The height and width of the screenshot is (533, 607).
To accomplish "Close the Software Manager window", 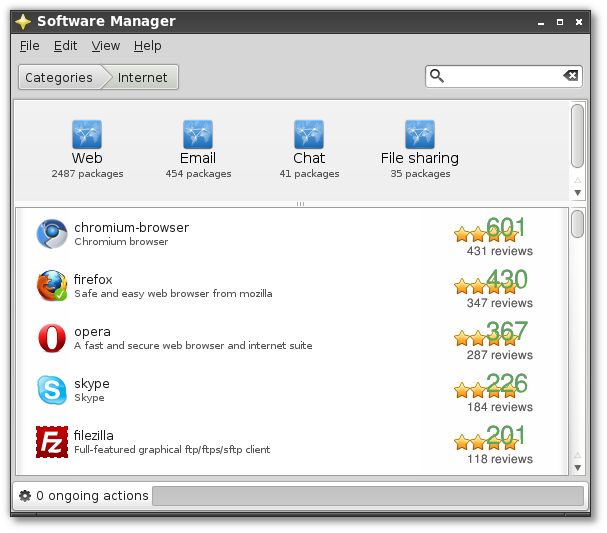I will (579, 22).
